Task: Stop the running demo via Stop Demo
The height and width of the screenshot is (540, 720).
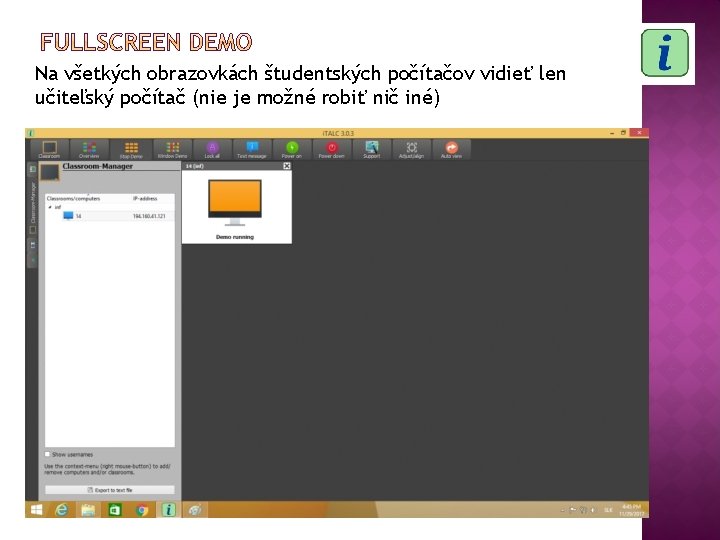Action: coord(131,149)
